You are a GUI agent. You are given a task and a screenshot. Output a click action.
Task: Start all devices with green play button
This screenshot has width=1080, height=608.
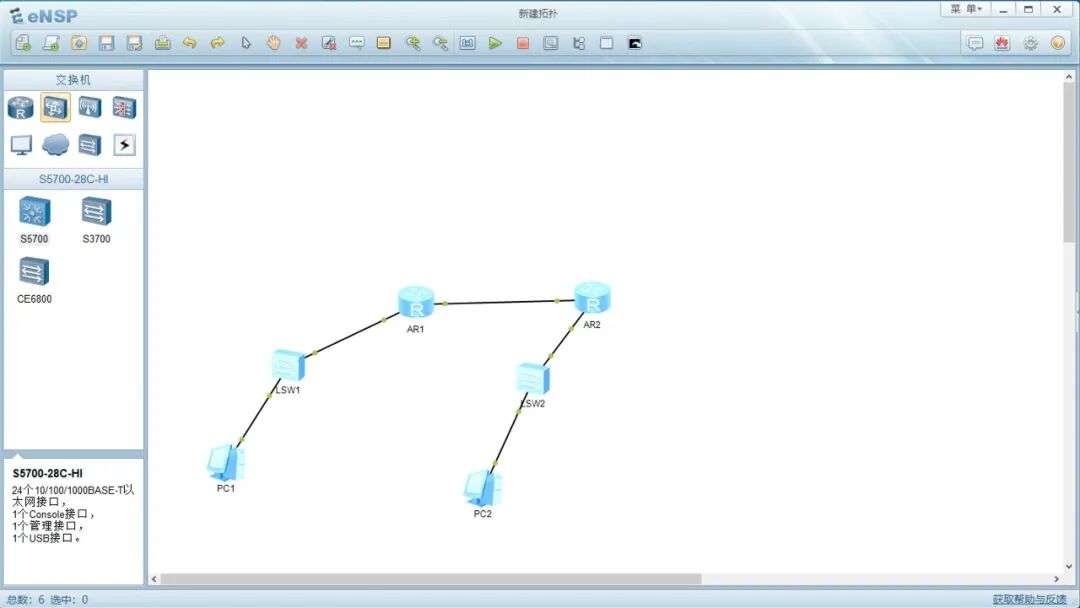[495, 43]
